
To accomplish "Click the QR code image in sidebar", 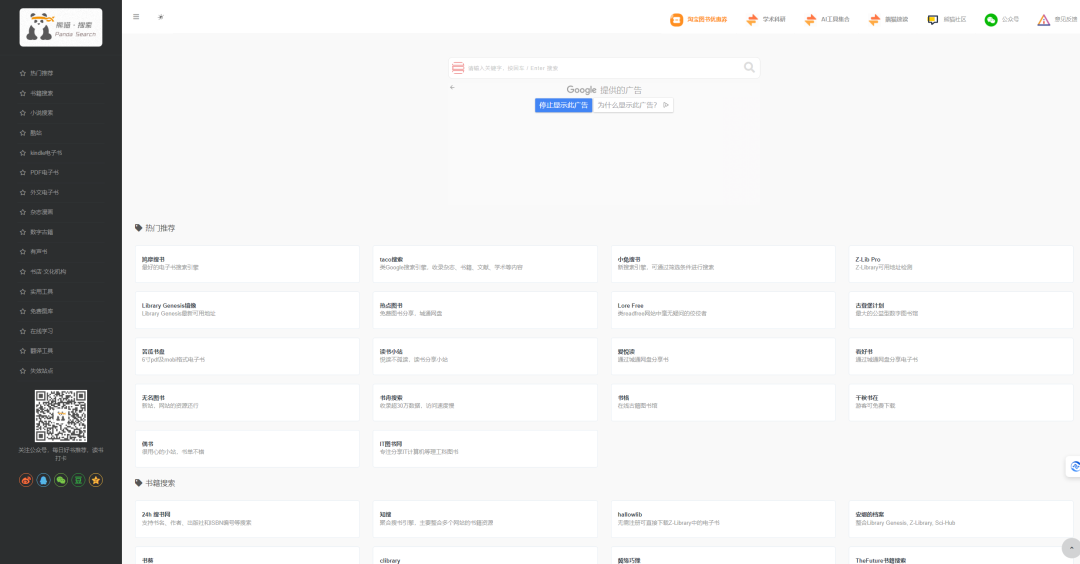I will click(61, 416).
